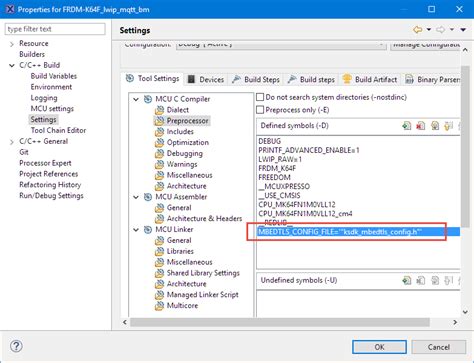
Task: Click the Devices tab chip icon
Action: 191,79
